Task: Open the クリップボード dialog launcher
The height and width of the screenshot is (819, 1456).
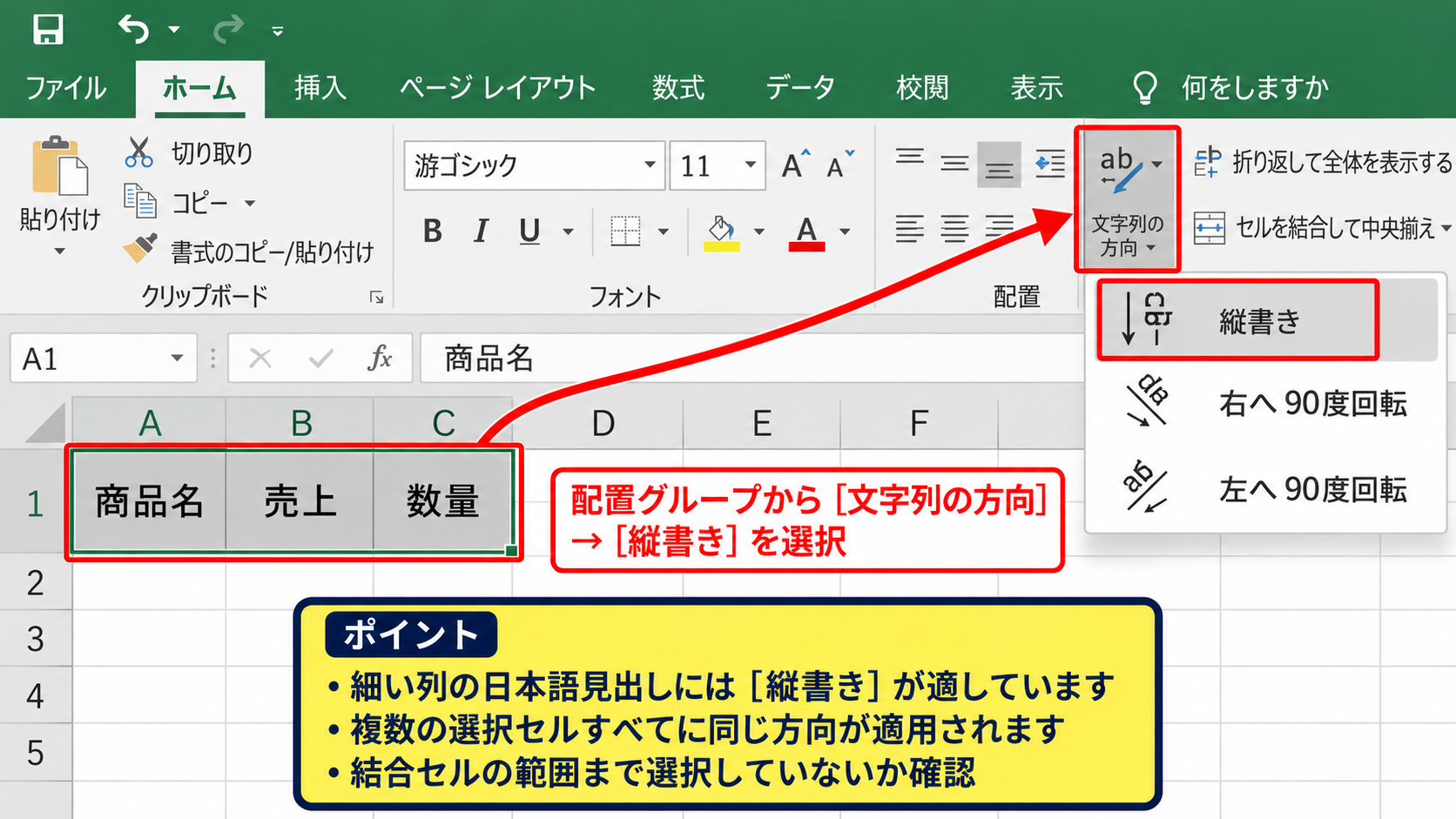Action: (376, 298)
